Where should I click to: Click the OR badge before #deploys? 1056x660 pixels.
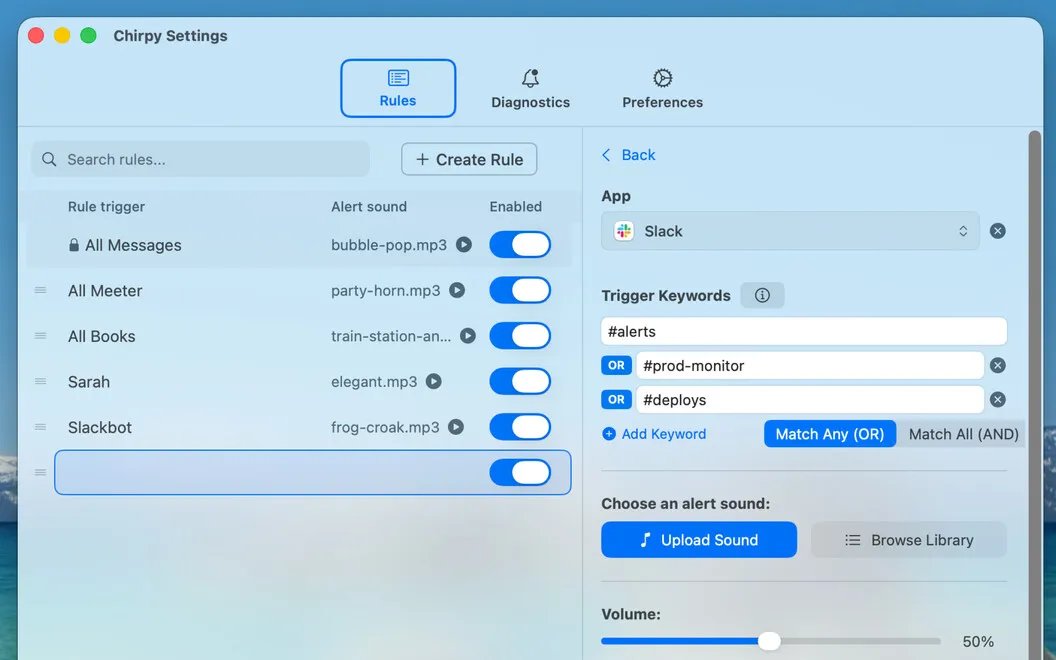click(x=616, y=399)
